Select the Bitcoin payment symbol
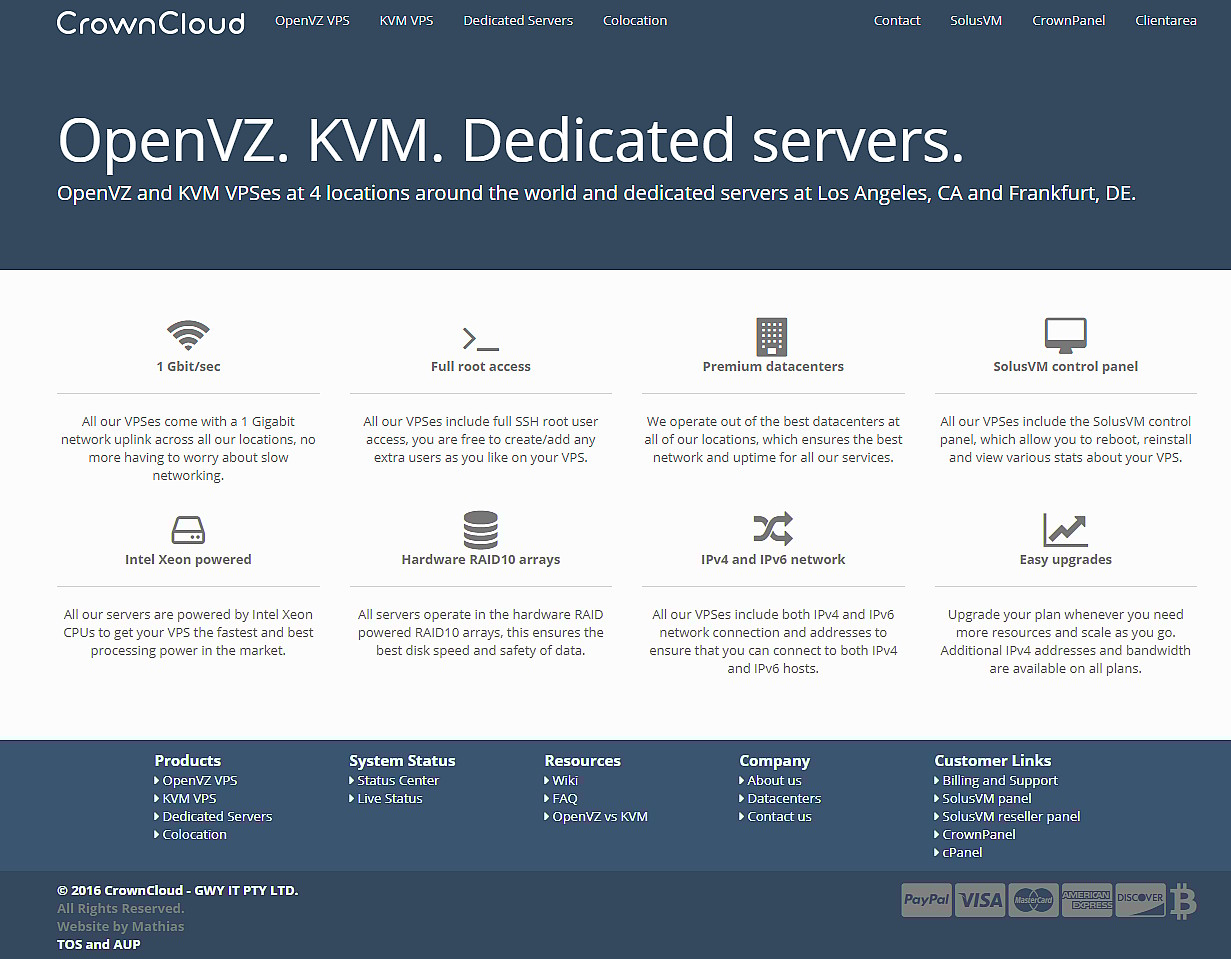The width and height of the screenshot is (1231, 959). (1182, 899)
